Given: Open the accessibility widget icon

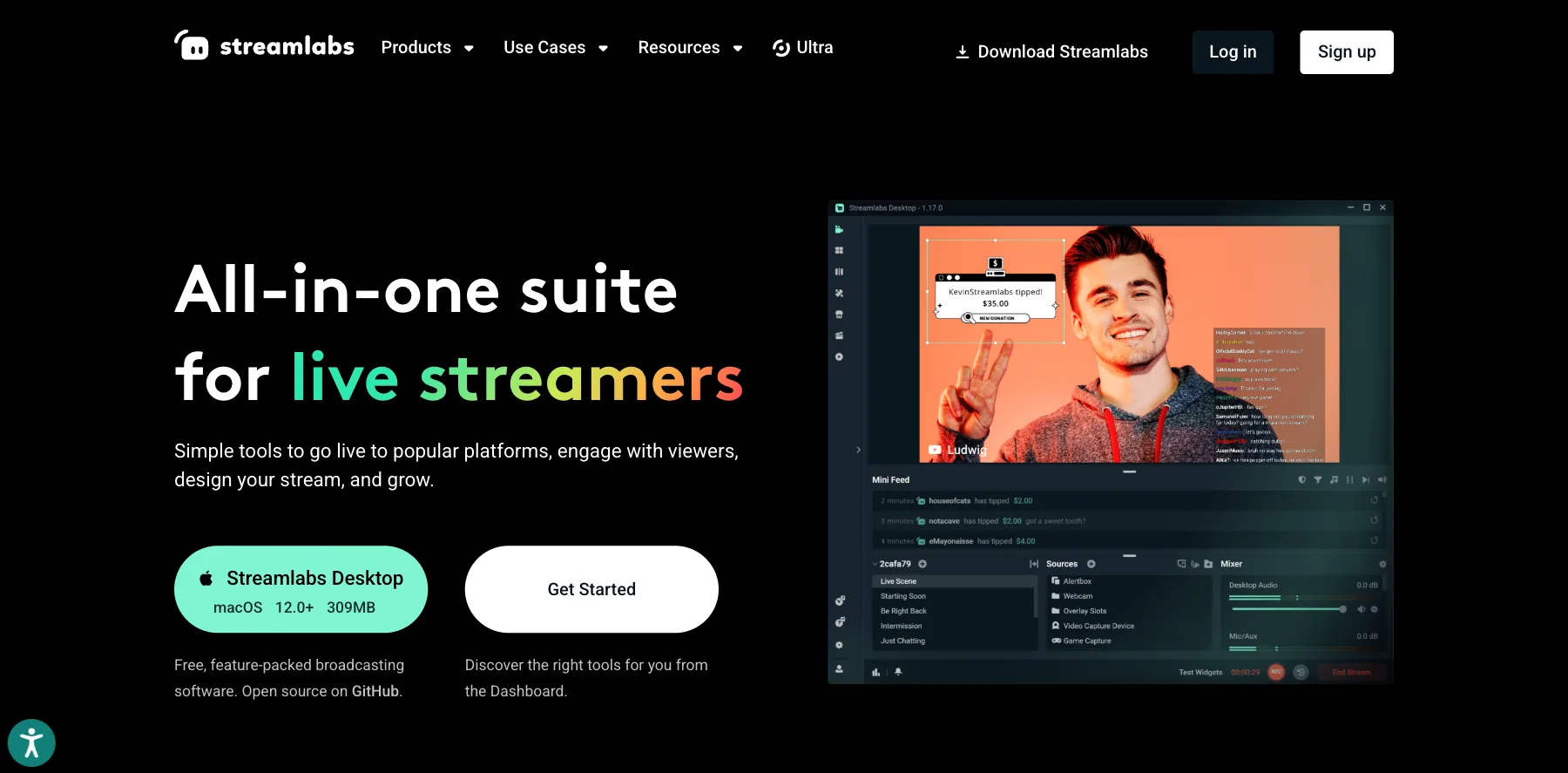Looking at the screenshot, I should pos(31,742).
